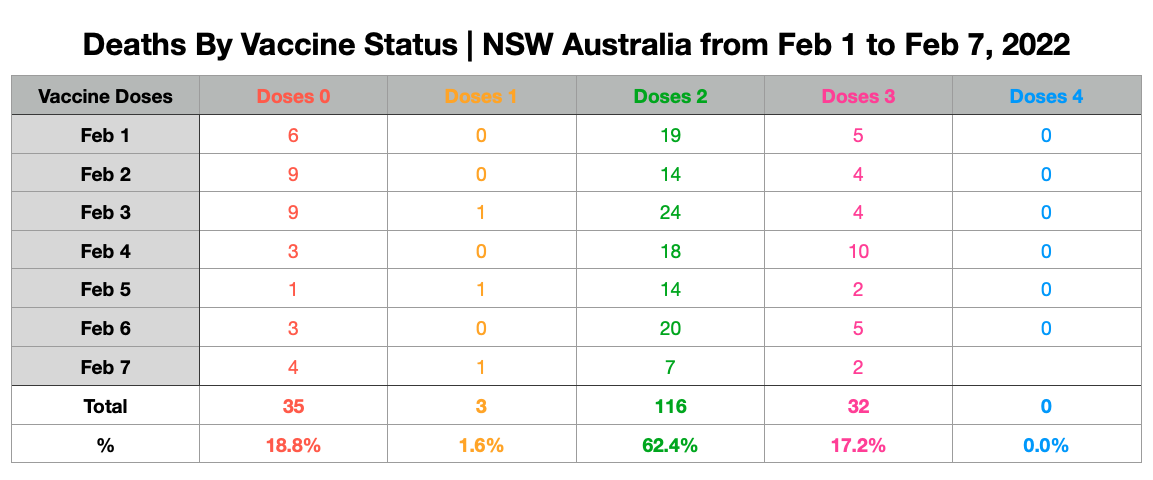Select the % row label cell
The height and width of the screenshot is (480, 1153).
pos(105,445)
